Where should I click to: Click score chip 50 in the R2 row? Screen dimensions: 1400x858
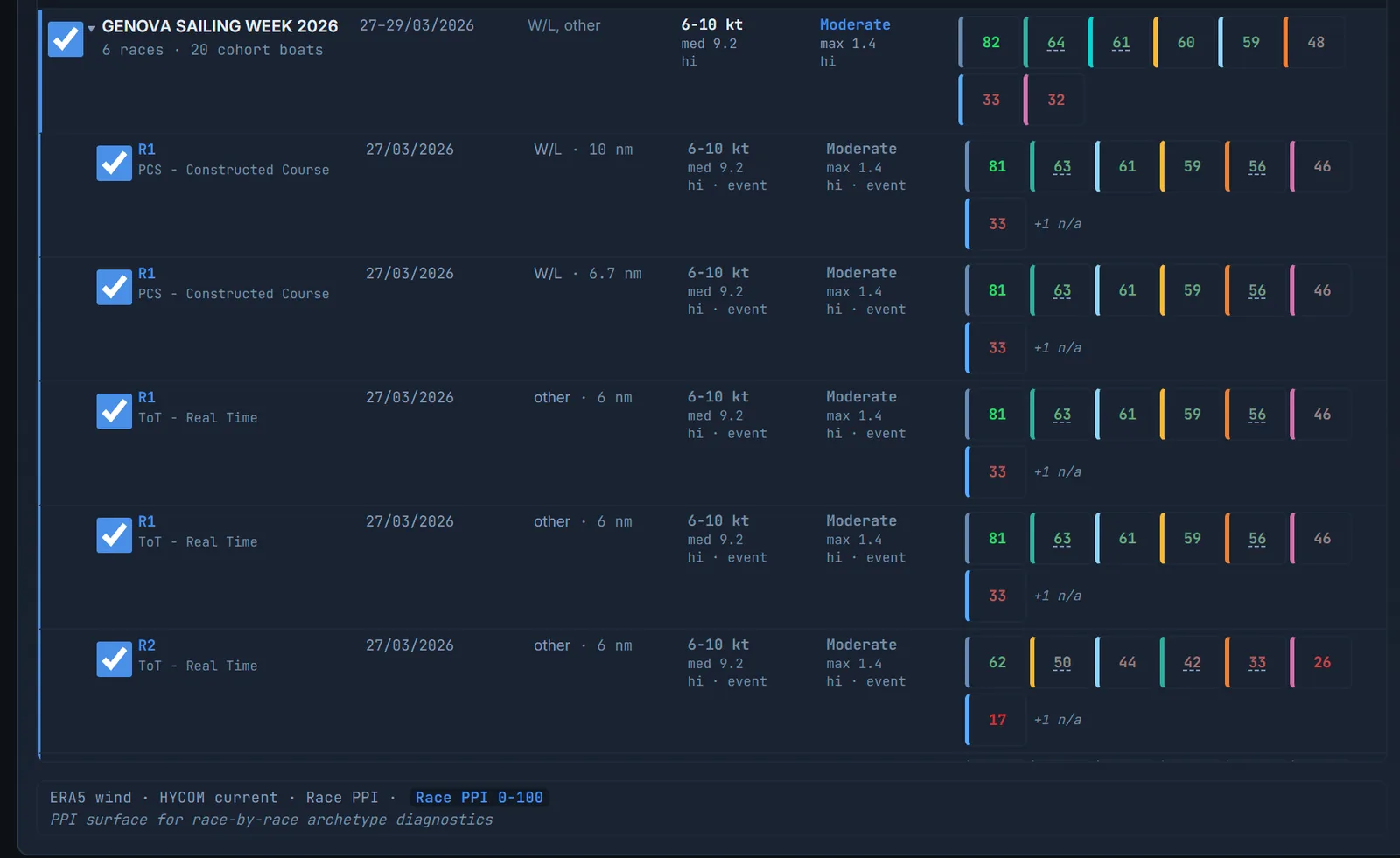pyautogui.click(x=1061, y=662)
